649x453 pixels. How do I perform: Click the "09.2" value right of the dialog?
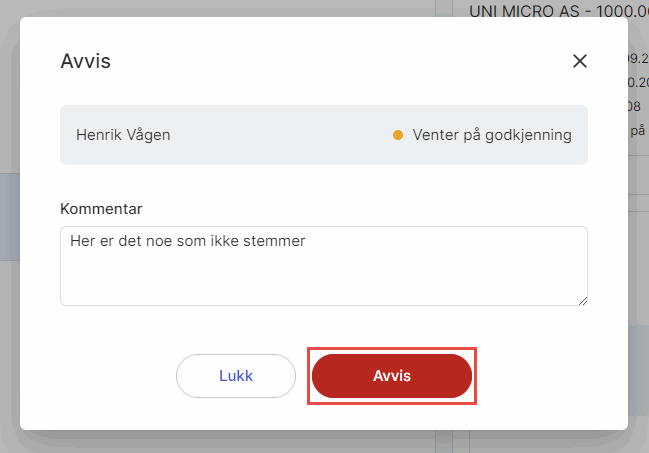tap(638, 58)
